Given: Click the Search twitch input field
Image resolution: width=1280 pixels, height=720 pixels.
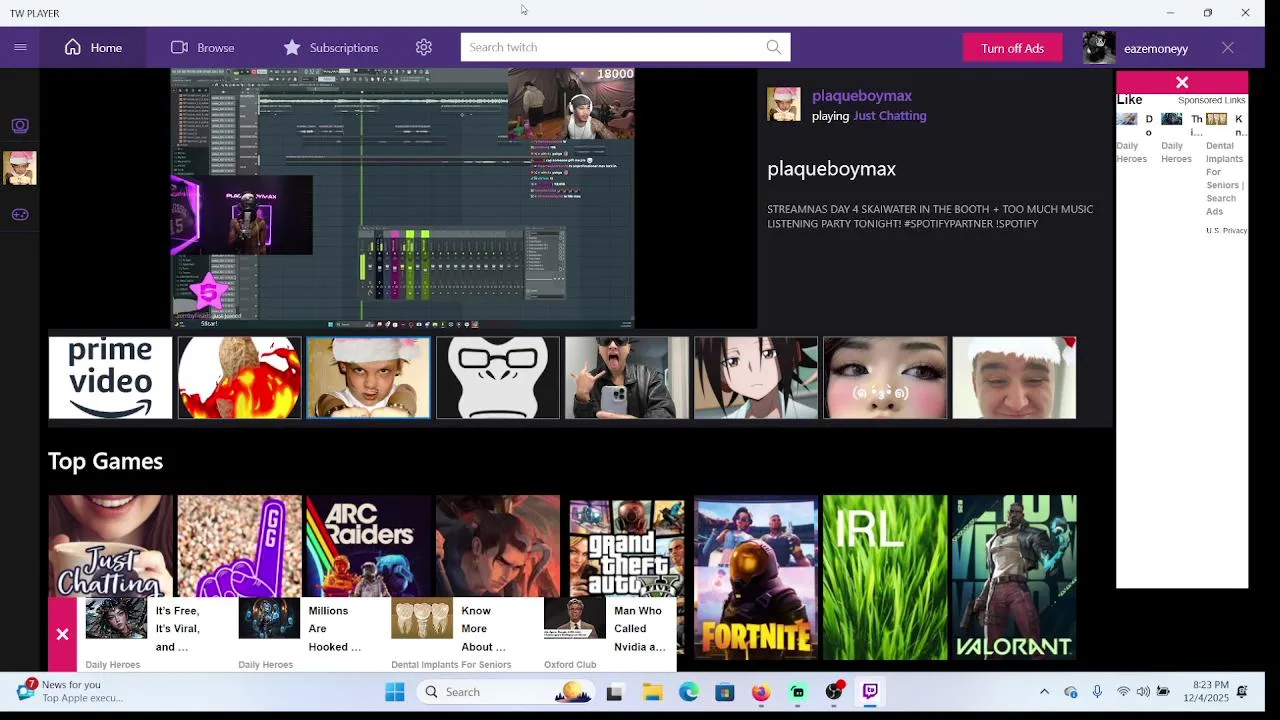Looking at the screenshot, I should tap(612, 47).
